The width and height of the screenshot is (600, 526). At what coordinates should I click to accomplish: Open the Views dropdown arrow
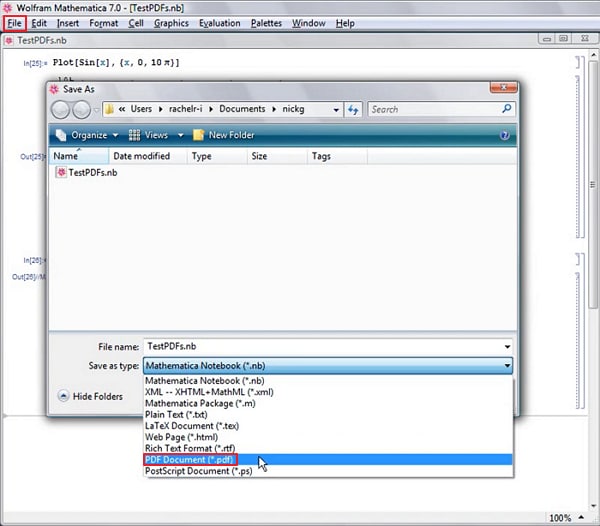pos(181,135)
